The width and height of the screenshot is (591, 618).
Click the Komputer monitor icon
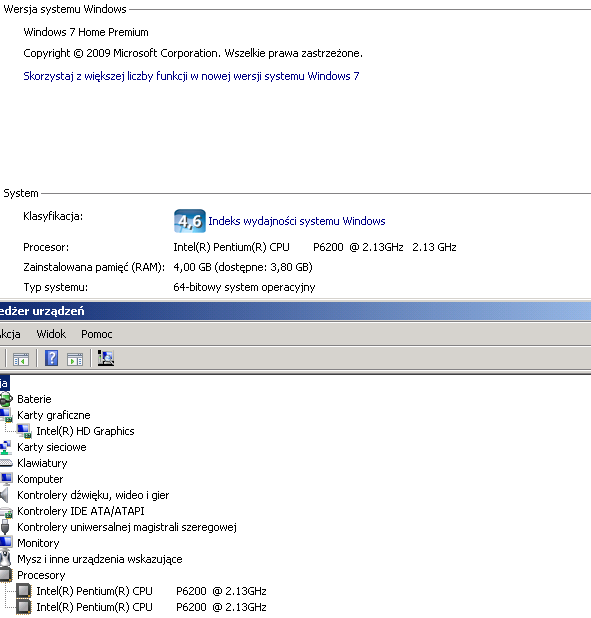click(x=6, y=479)
